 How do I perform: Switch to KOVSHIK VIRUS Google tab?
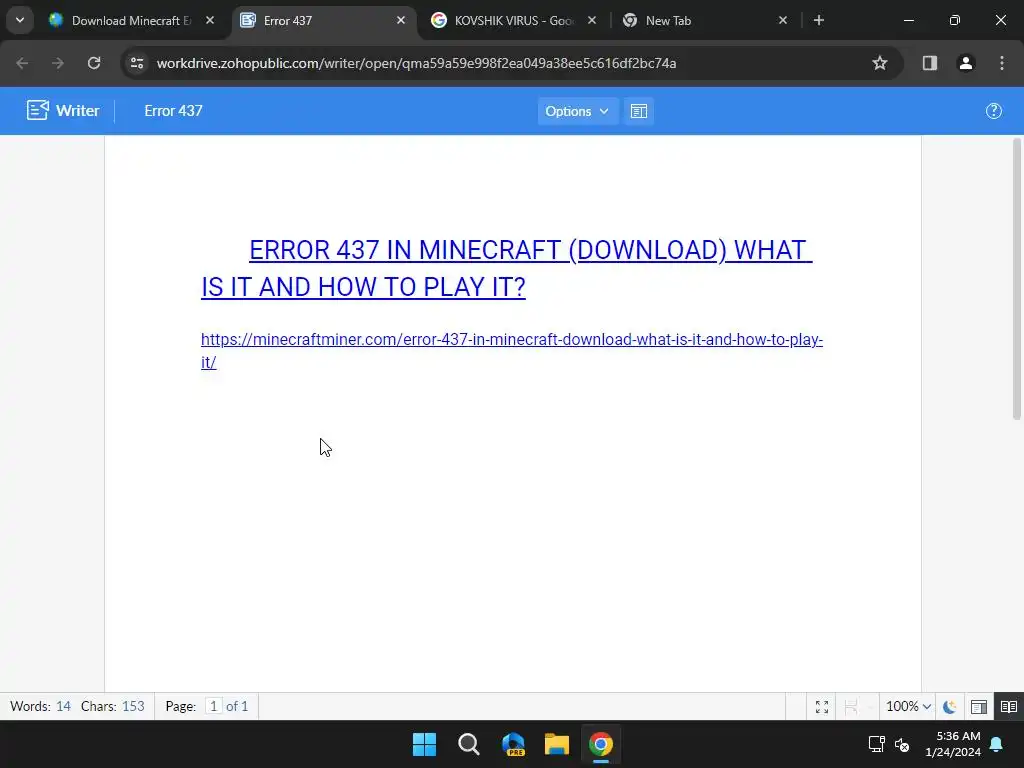[514, 21]
